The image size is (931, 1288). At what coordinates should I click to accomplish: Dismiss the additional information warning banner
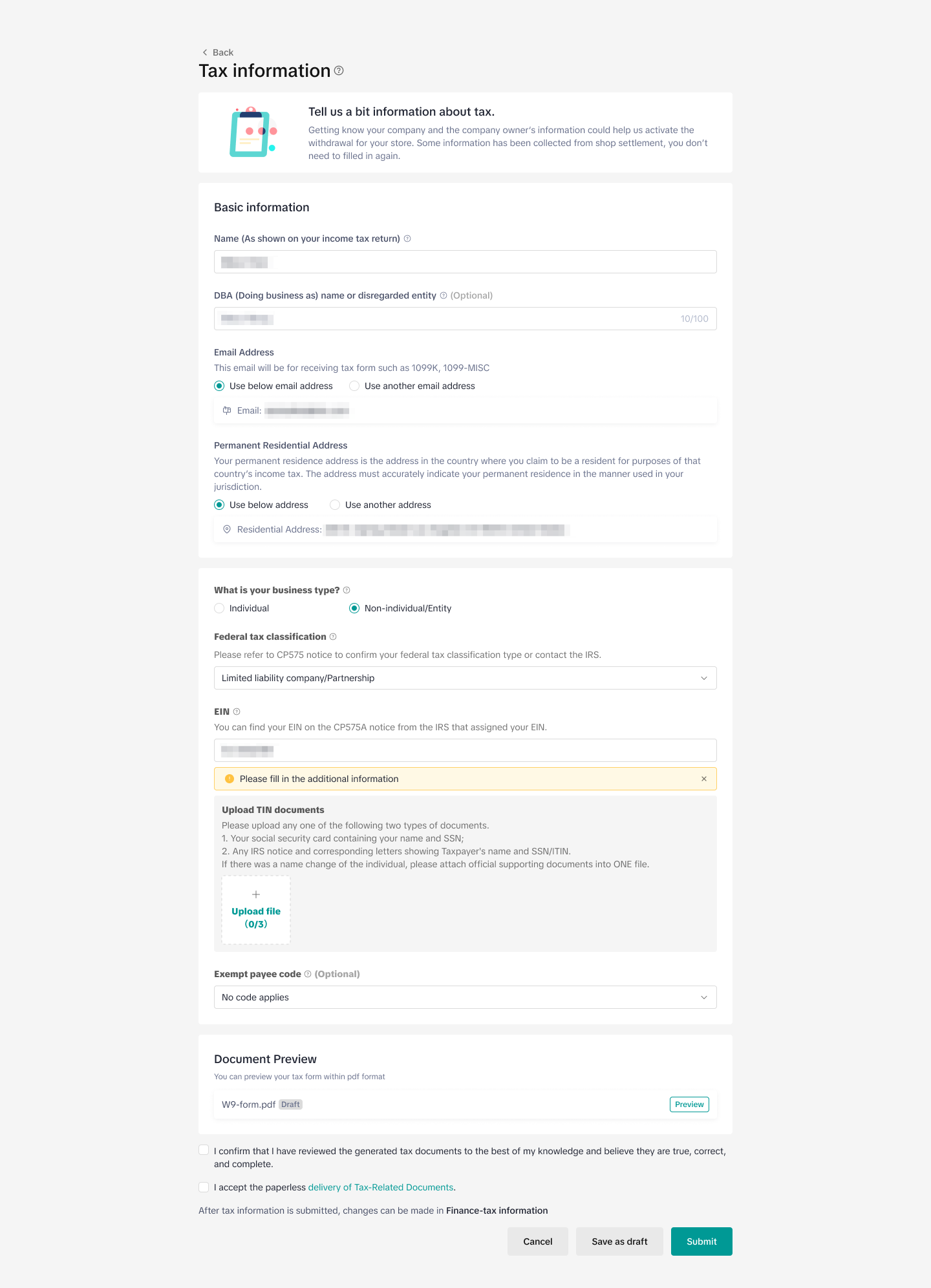coord(704,779)
